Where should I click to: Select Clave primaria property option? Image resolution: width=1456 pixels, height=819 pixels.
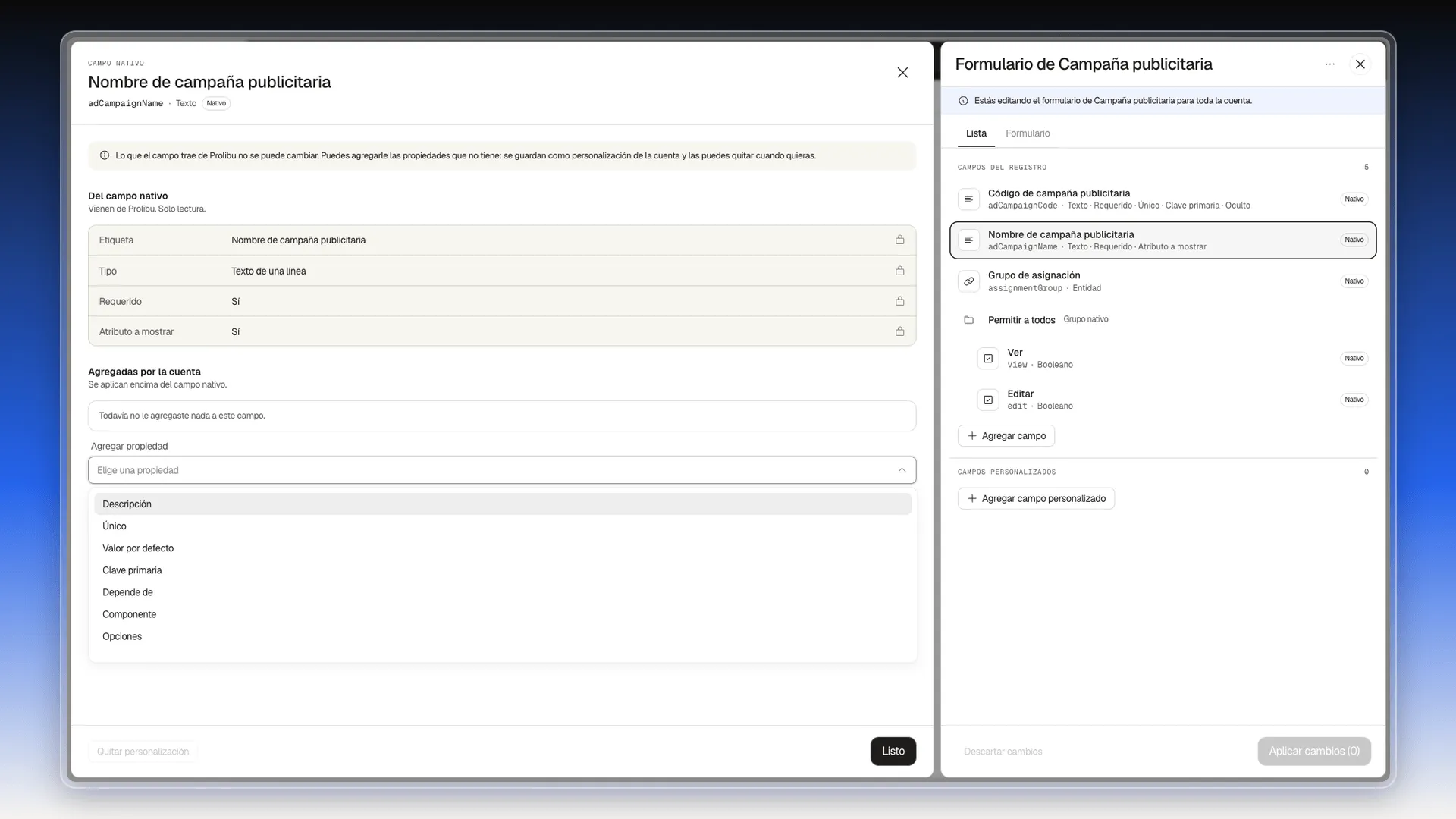pyautogui.click(x=503, y=570)
